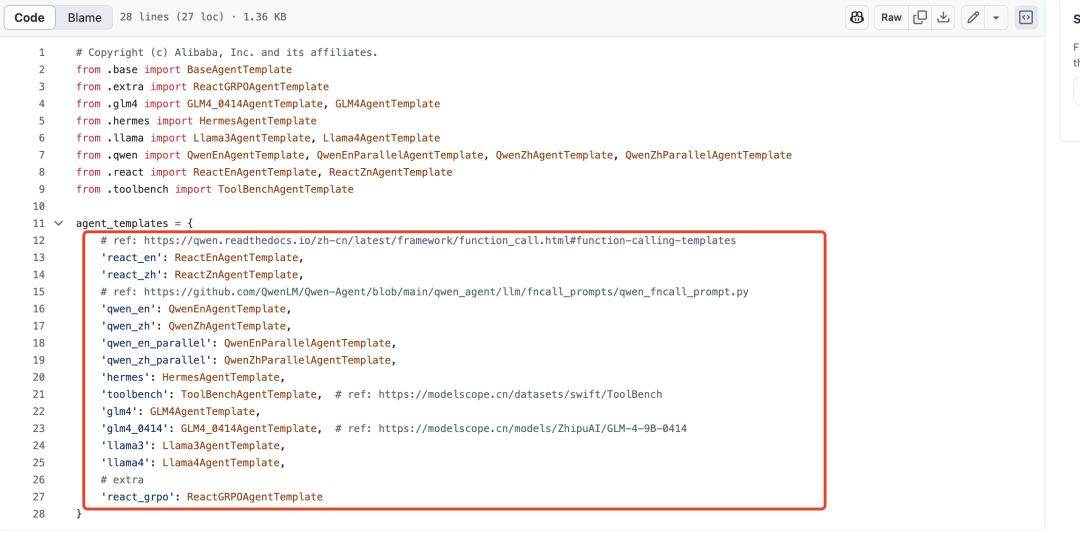
Task: Switch to the Code tab
Action: 30,17
